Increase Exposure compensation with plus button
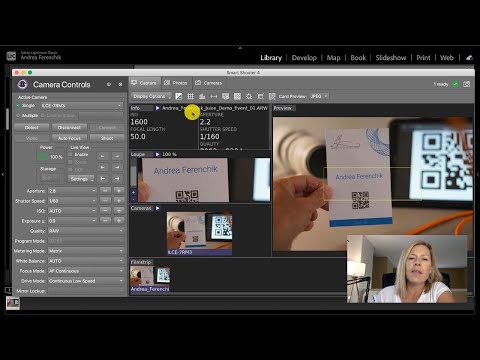The height and width of the screenshot is (360, 480). 119,221
